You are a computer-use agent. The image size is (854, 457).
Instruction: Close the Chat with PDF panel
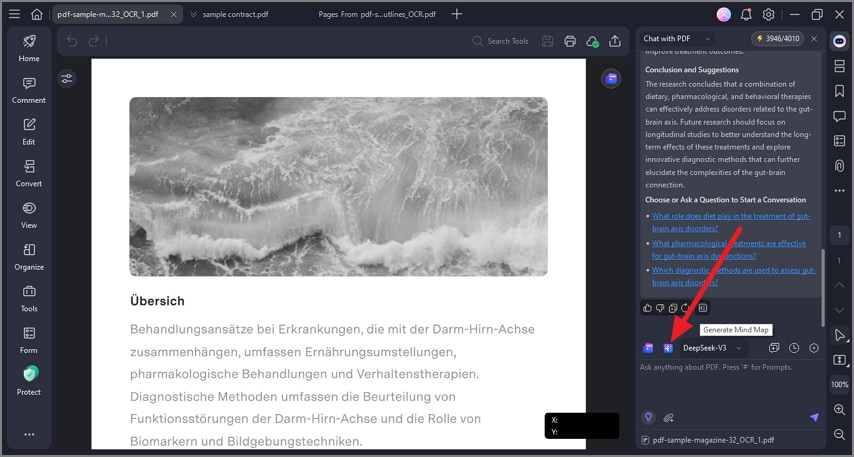(814, 39)
